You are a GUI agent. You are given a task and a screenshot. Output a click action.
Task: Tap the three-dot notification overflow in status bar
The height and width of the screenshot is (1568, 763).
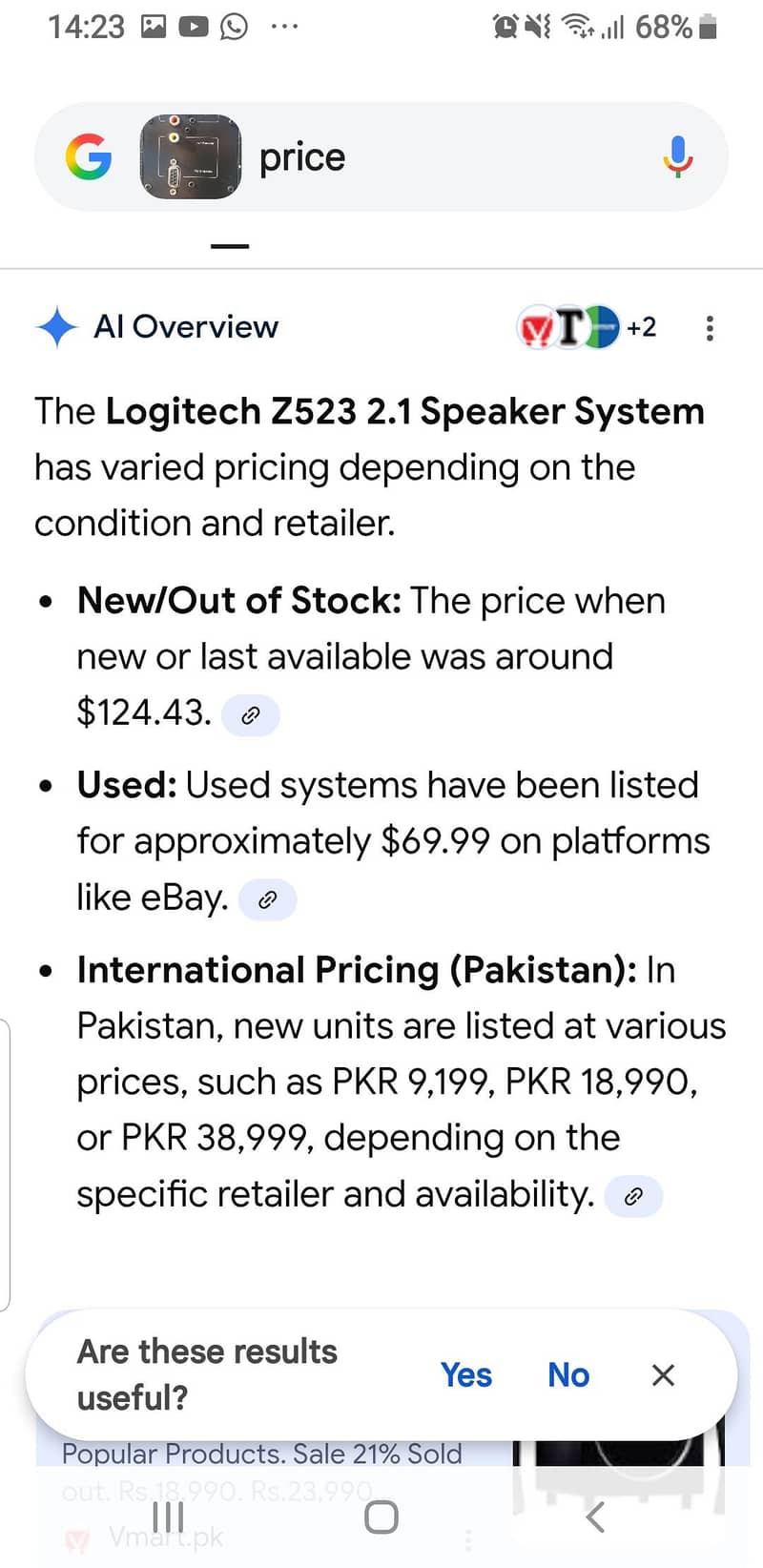pyautogui.click(x=284, y=27)
